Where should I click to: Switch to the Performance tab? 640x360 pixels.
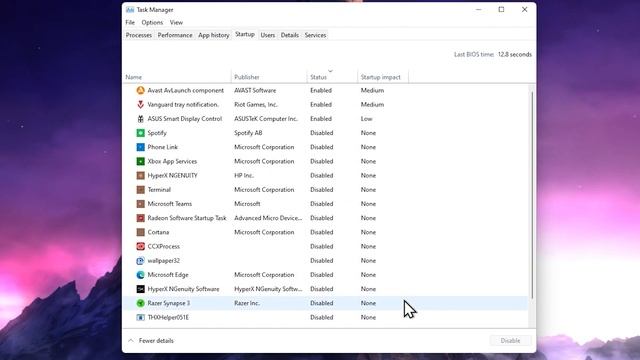(175, 35)
